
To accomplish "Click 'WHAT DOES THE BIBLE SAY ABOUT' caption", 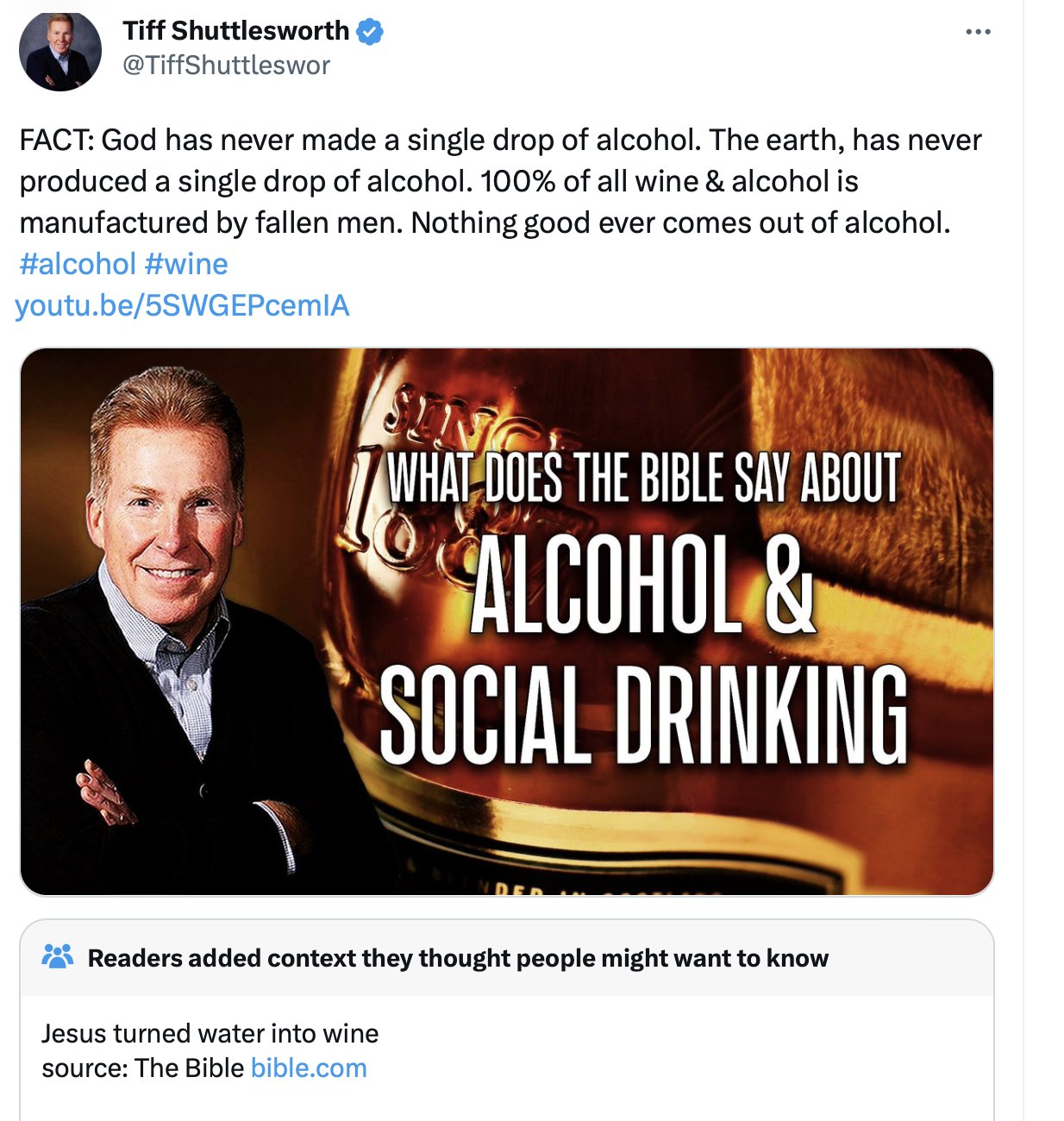I will pos(642,479).
